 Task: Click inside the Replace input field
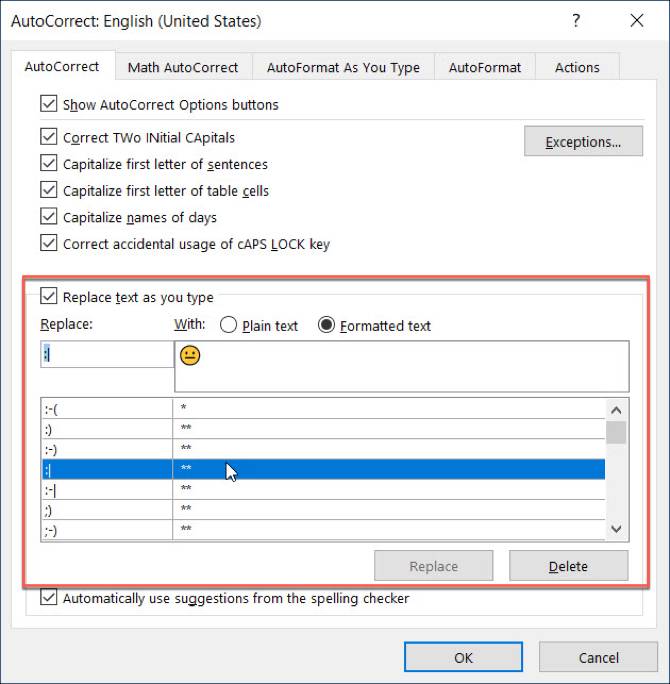(107, 354)
